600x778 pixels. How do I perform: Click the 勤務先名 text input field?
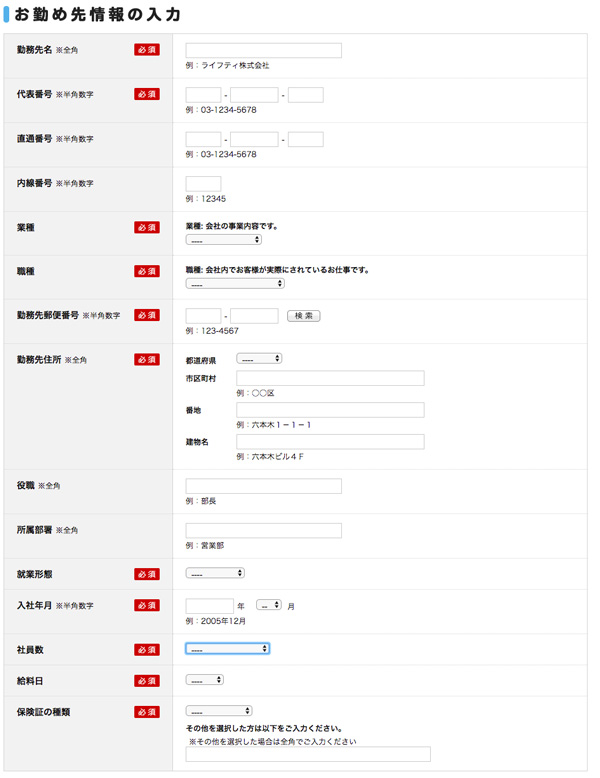264,50
